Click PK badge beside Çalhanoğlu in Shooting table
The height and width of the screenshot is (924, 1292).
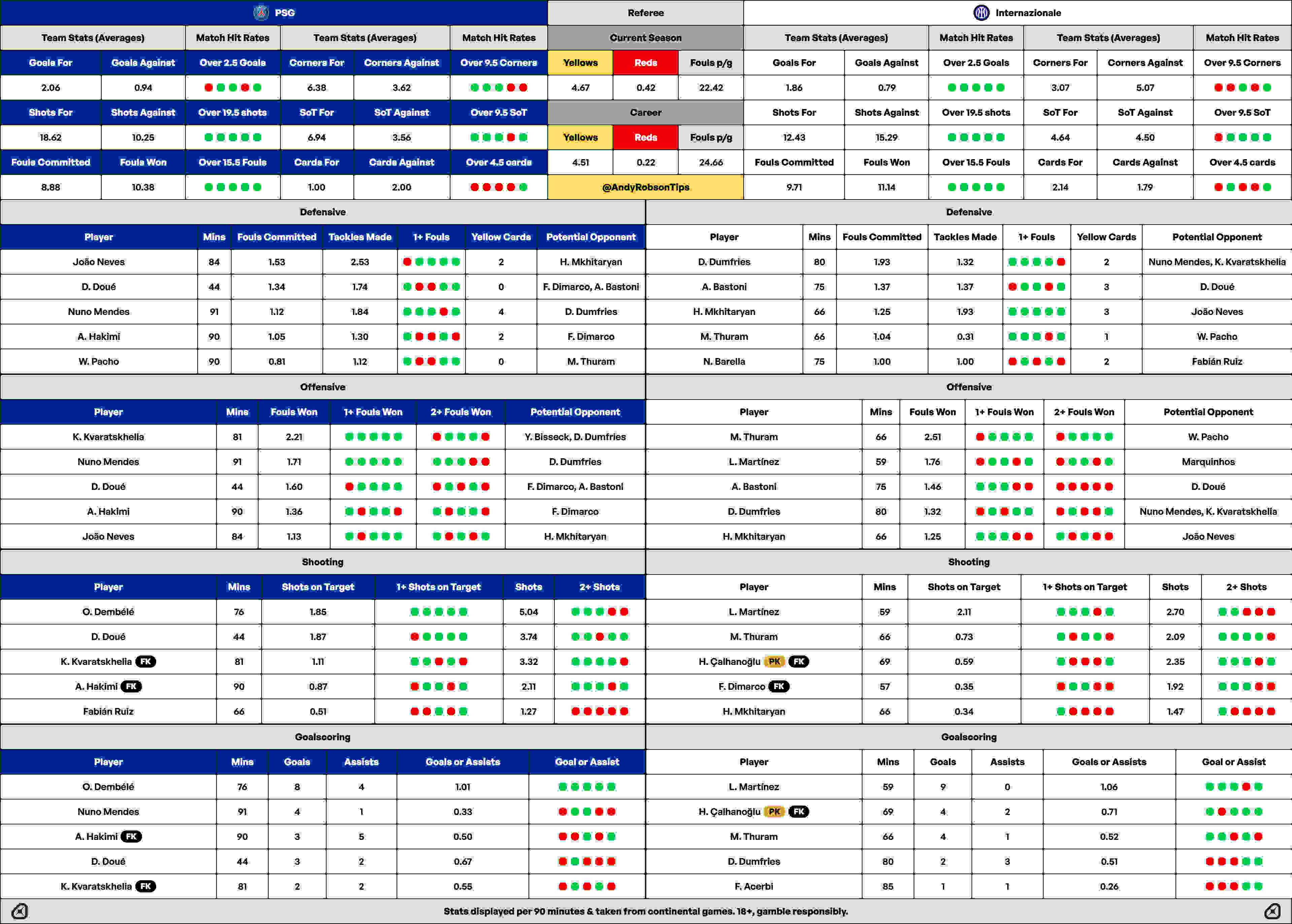point(774,662)
